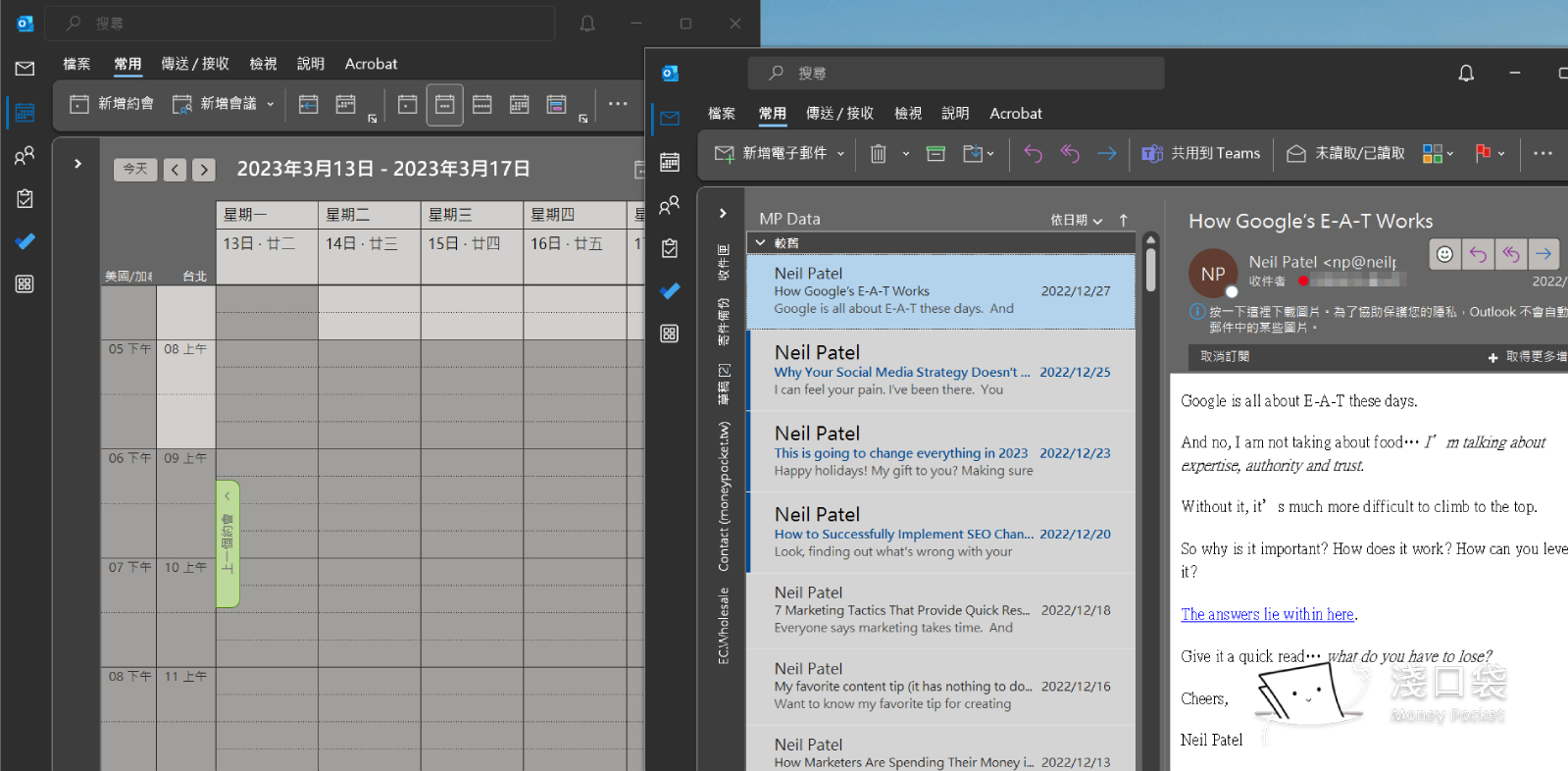
Task: Click Reply All arrow in mail ribbon
Action: [x=1070, y=154]
